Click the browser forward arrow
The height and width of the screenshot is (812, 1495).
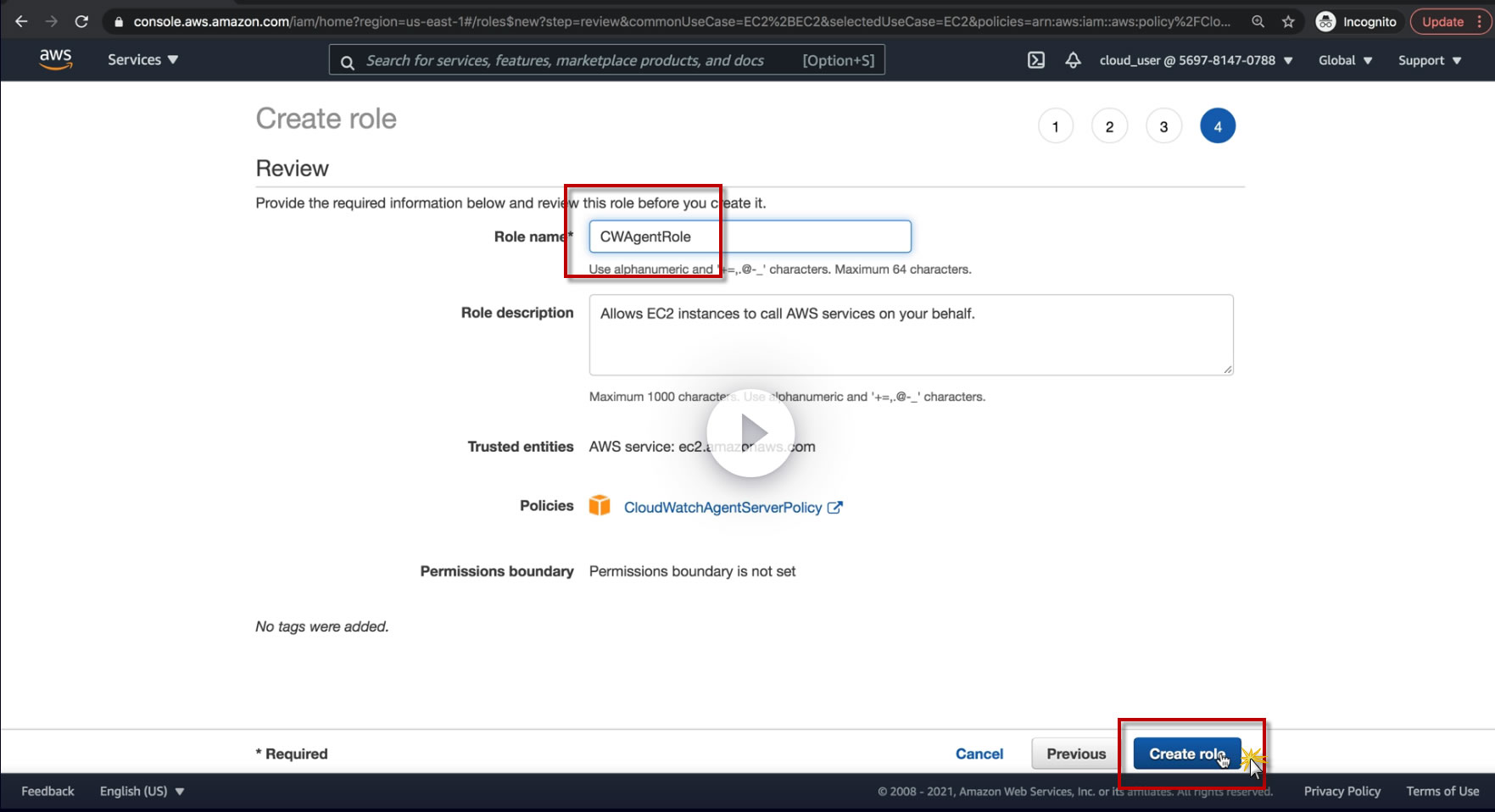pos(52,21)
